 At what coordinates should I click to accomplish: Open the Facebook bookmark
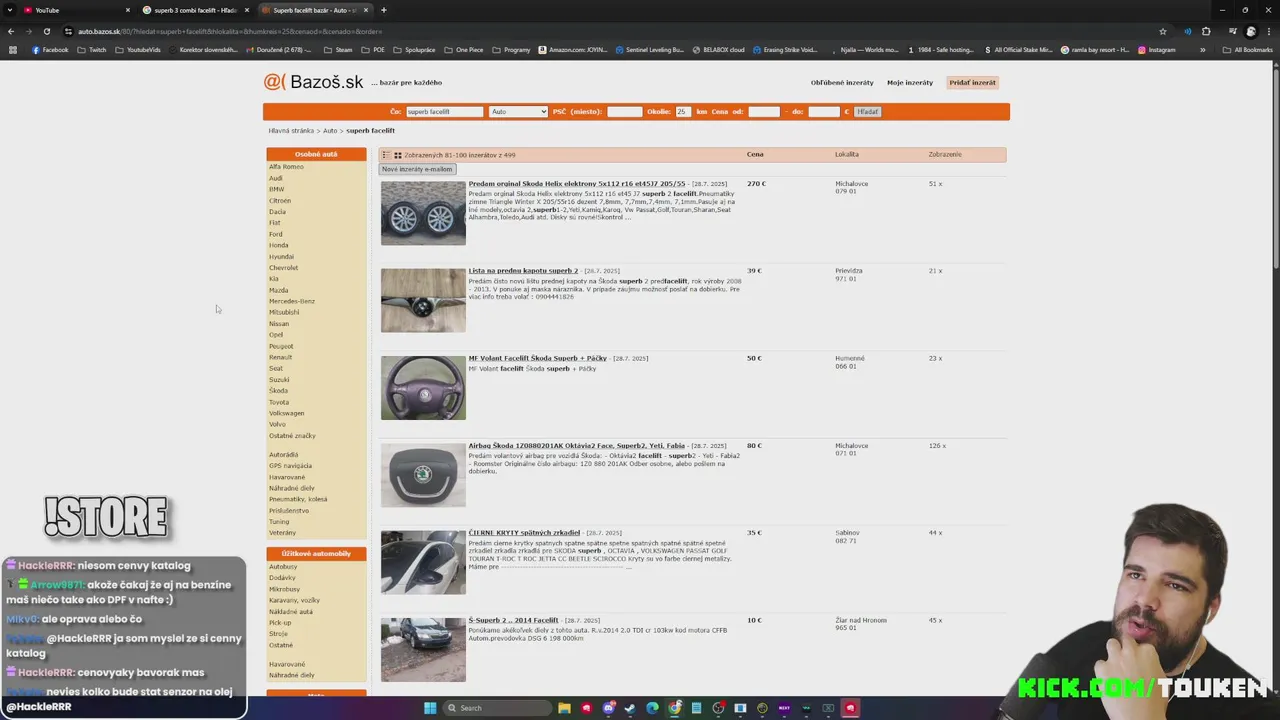(x=50, y=50)
